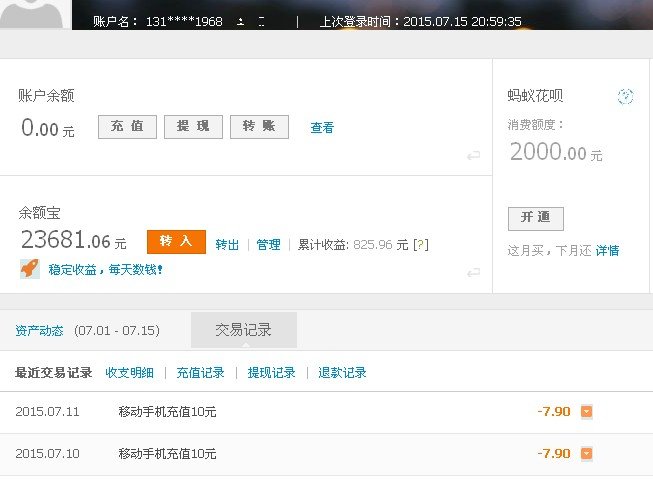
Task: Click the 转出 transfer-out link
Action: 227,244
